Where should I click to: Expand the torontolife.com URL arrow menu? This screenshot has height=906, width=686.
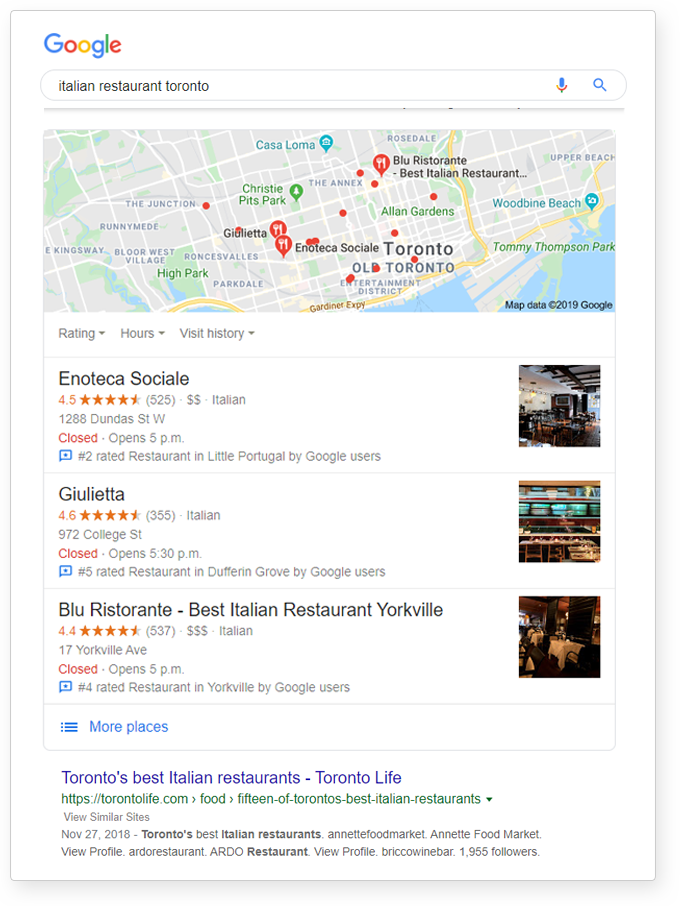tap(490, 799)
